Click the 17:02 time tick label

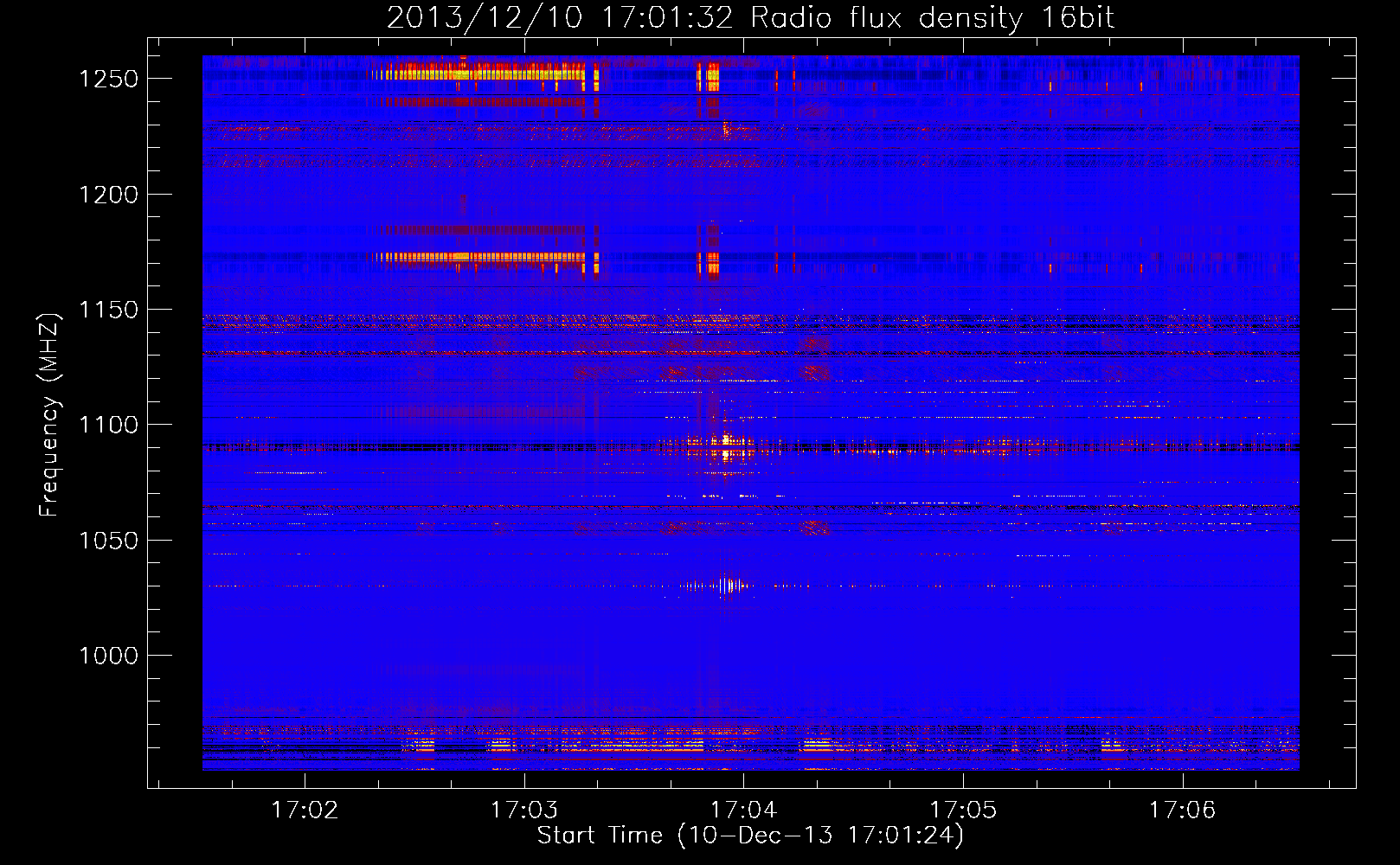click(305, 811)
